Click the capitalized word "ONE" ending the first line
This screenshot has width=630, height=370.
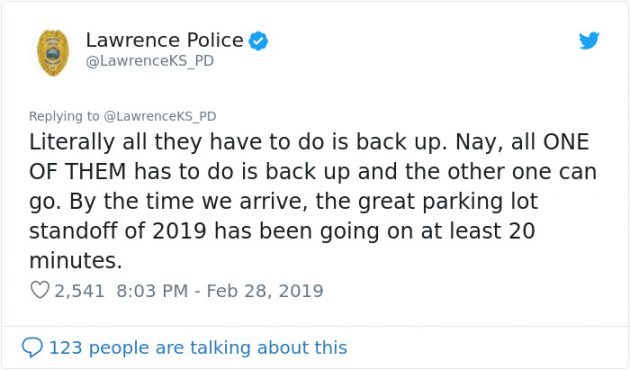566,142
